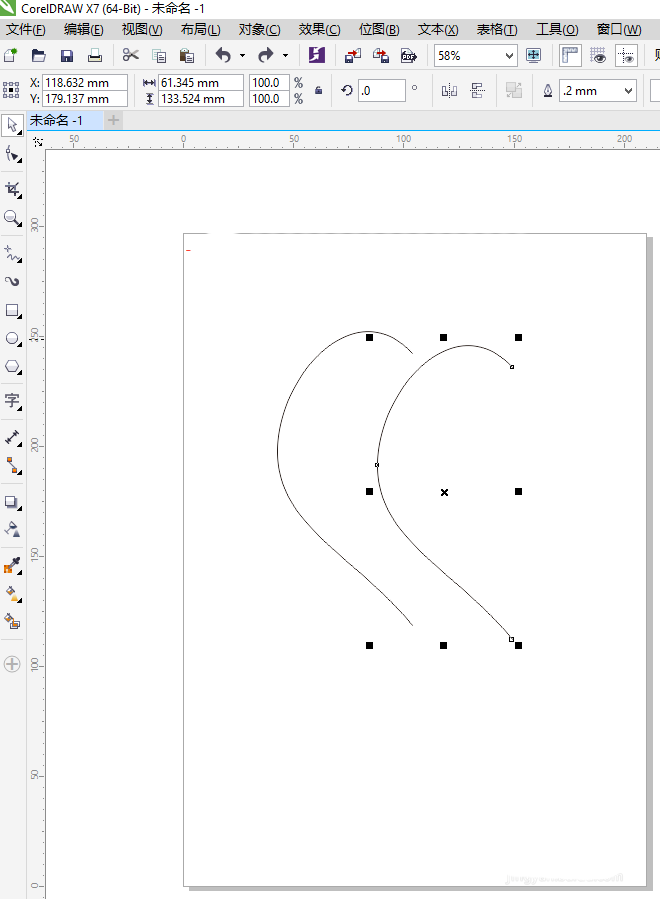
Task: Select the Rectangle tool
Action: (13, 311)
